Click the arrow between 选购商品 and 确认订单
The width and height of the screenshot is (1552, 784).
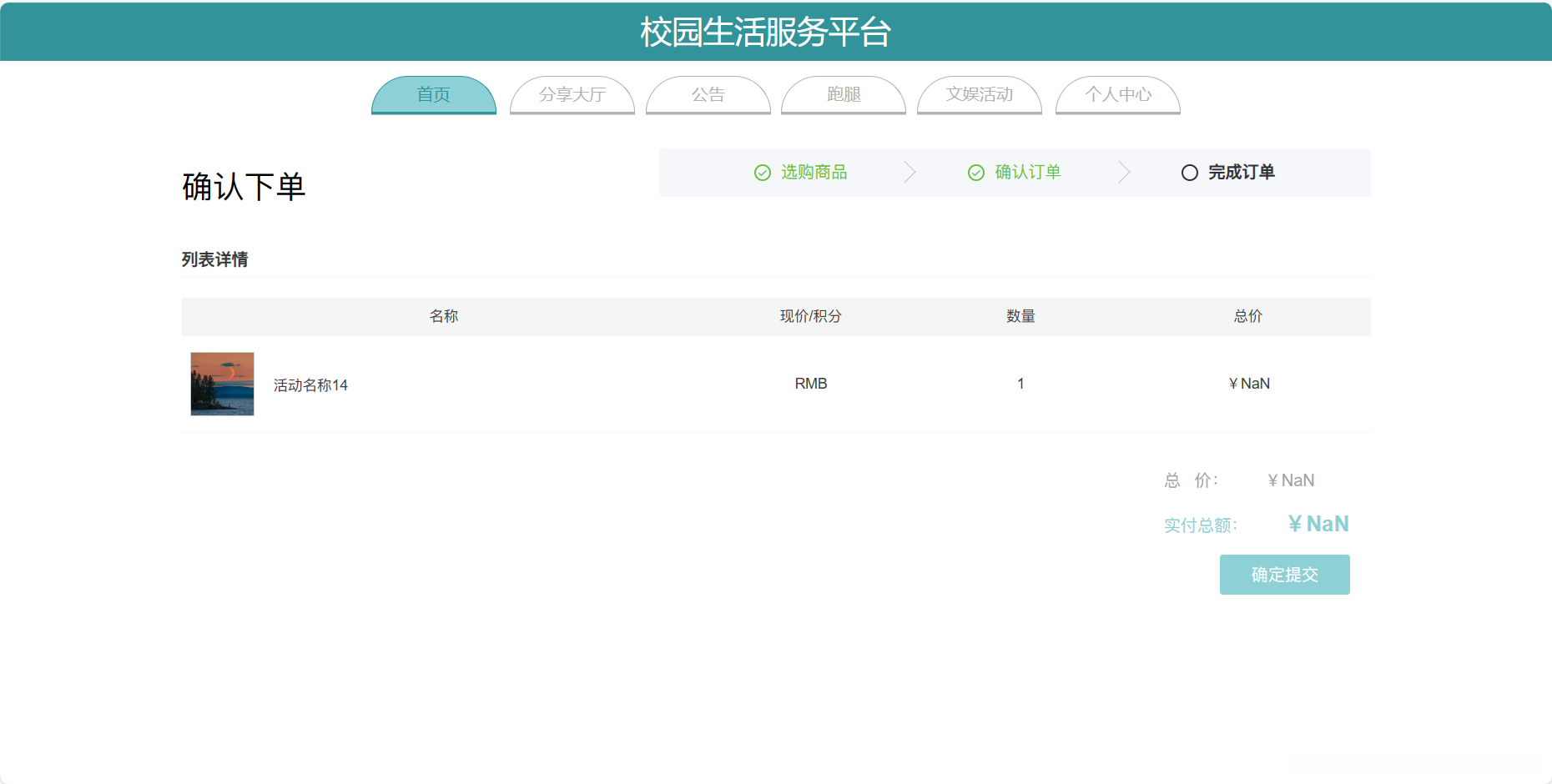pyautogui.click(x=910, y=173)
